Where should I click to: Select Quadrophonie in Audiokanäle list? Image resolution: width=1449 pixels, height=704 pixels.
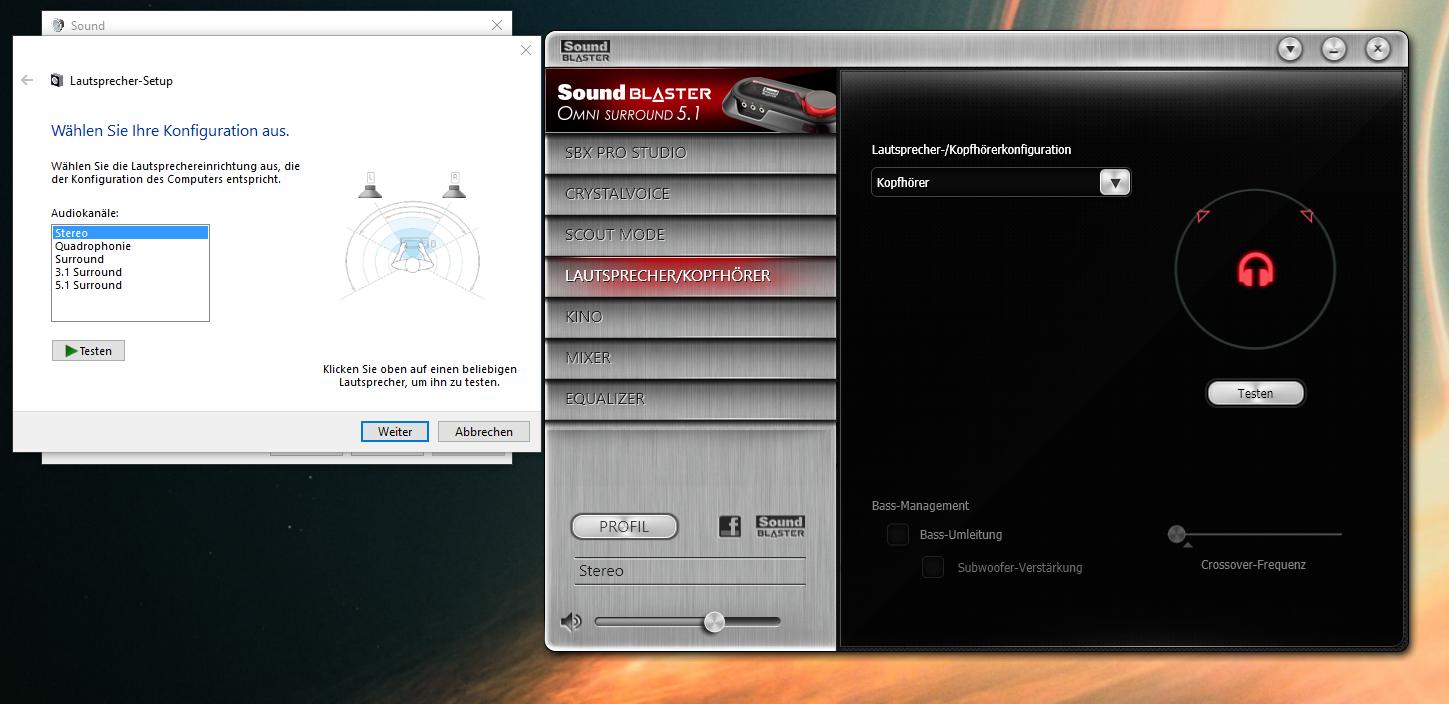[x=130, y=246]
